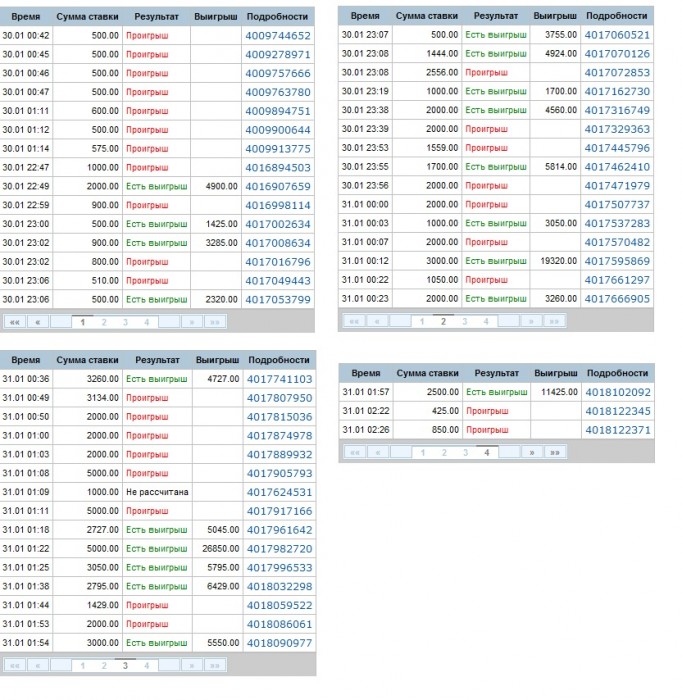The width and height of the screenshot is (682, 700).
Task: Go to next page in page-4 table pager
Action: [532, 452]
